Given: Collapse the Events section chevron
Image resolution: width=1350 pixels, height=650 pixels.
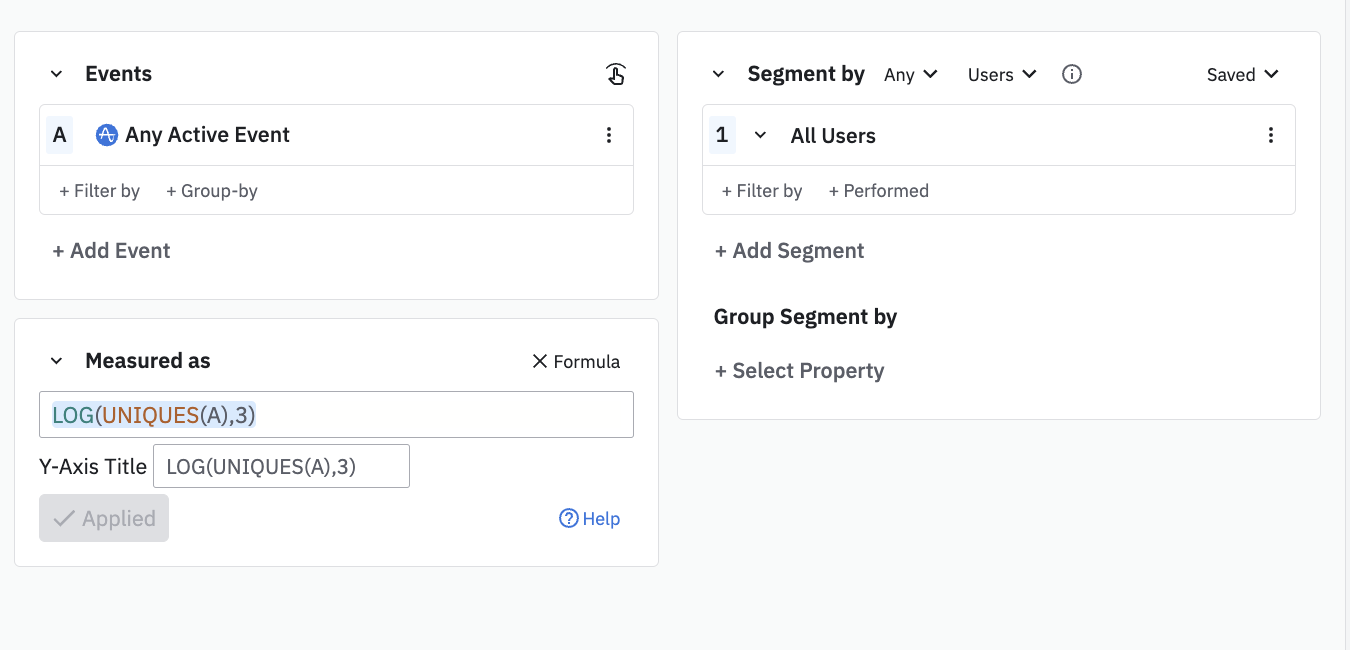Looking at the screenshot, I should pyautogui.click(x=57, y=74).
